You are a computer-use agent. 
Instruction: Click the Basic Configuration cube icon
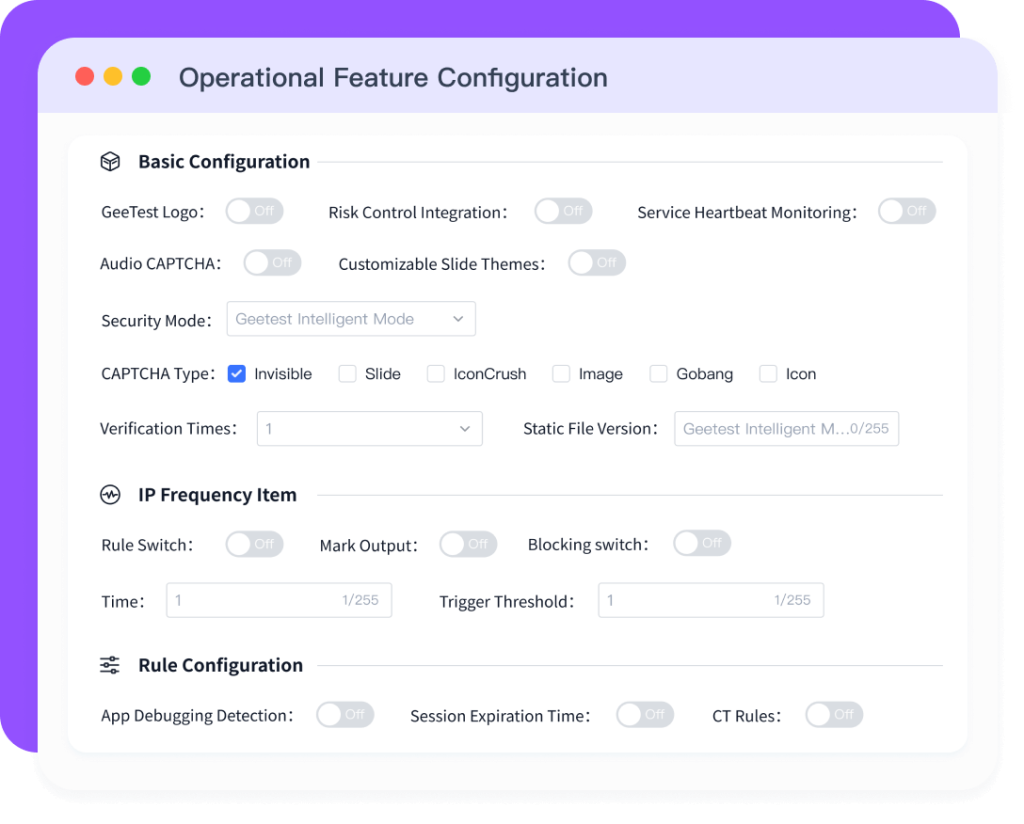tap(110, 162)
